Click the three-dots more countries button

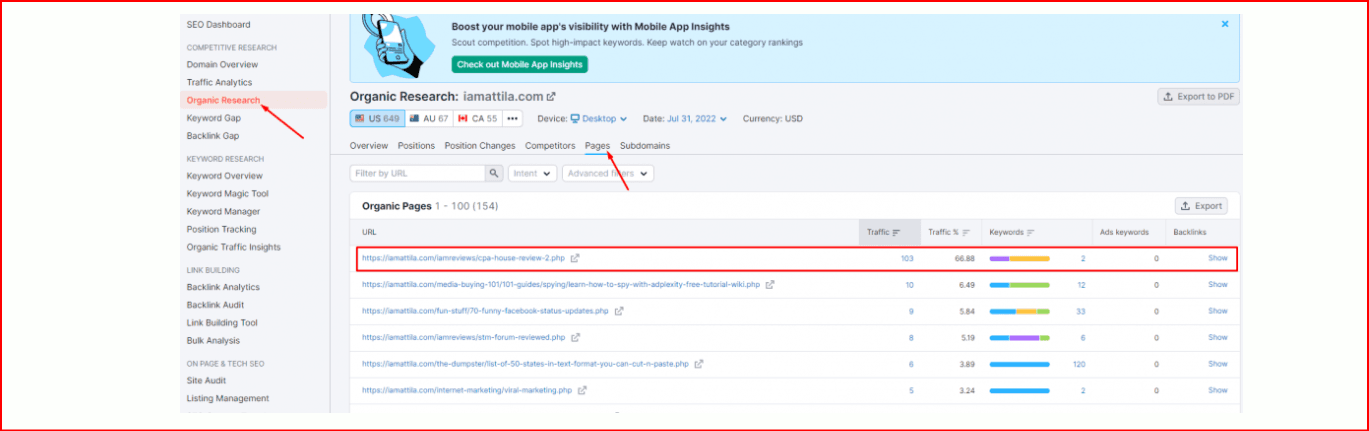[x=512, y=119]
